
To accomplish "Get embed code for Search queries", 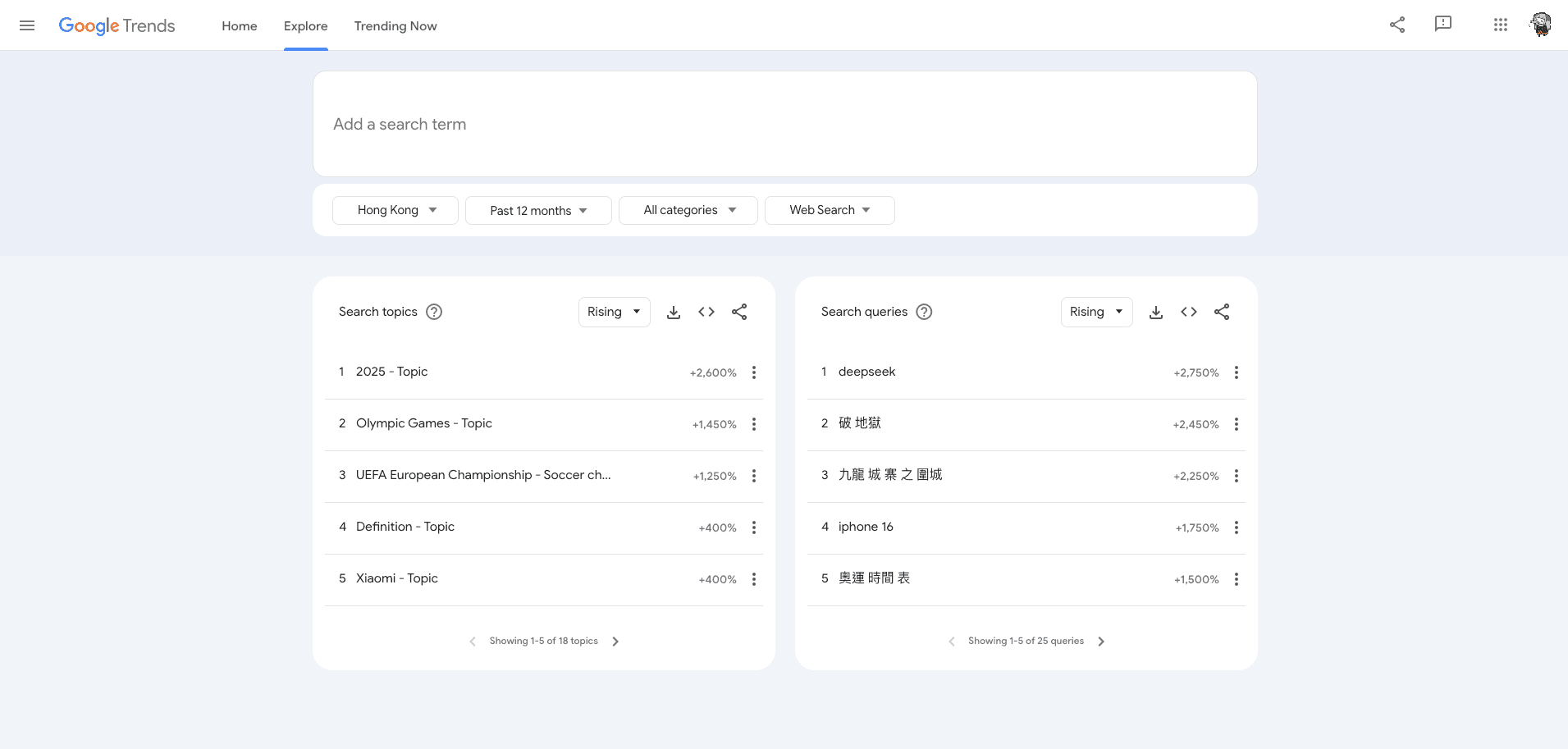I will [1189, 312].
